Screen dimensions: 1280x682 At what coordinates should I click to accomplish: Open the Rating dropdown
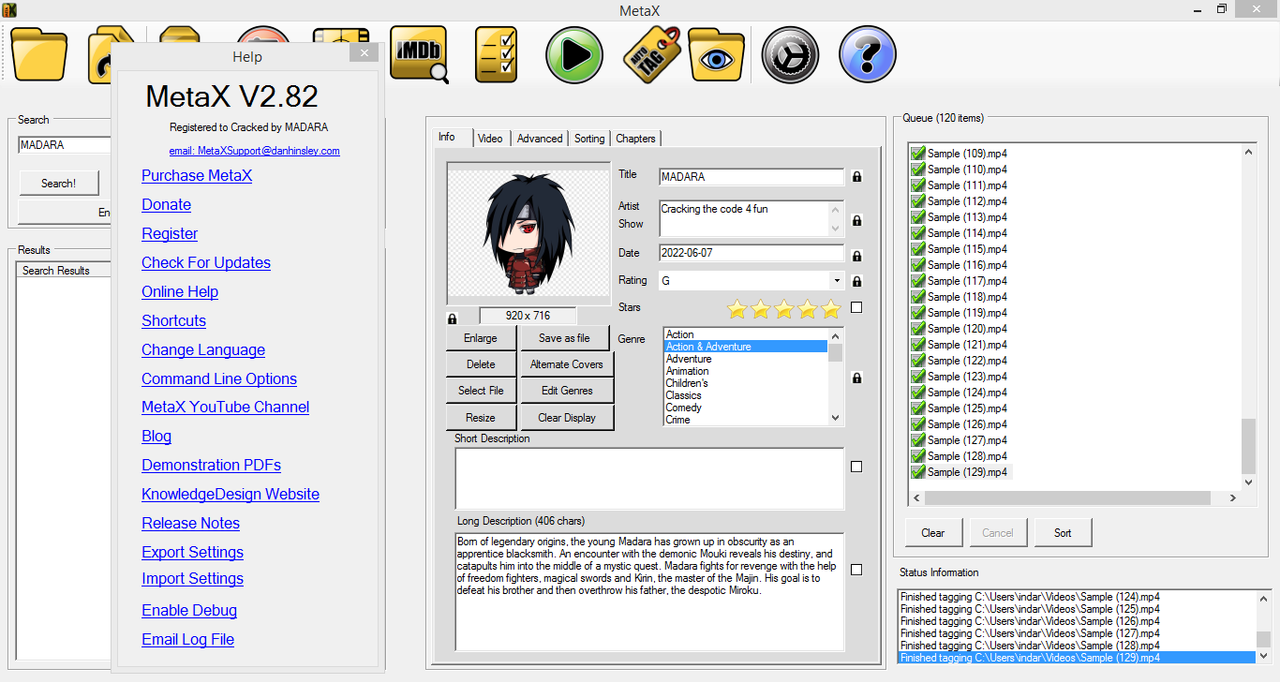837,281
